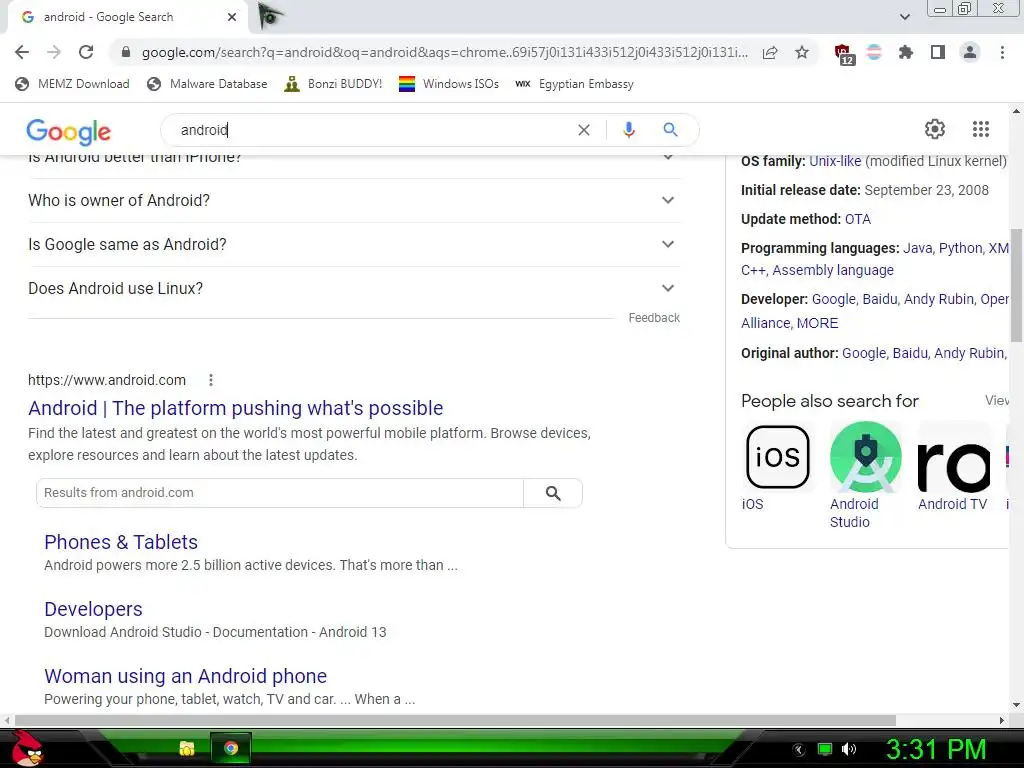Close the android Google Search tab

(x=232, y=17)
